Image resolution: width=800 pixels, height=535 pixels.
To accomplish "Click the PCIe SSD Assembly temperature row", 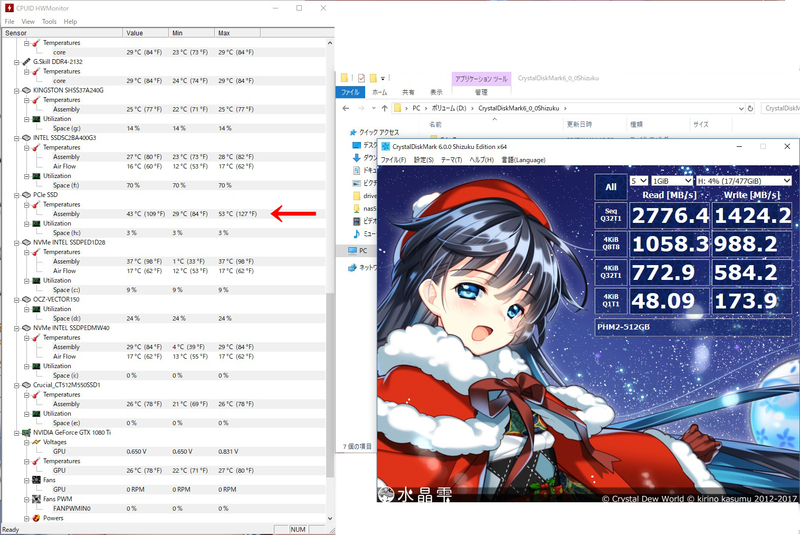I will click(163, 214).
